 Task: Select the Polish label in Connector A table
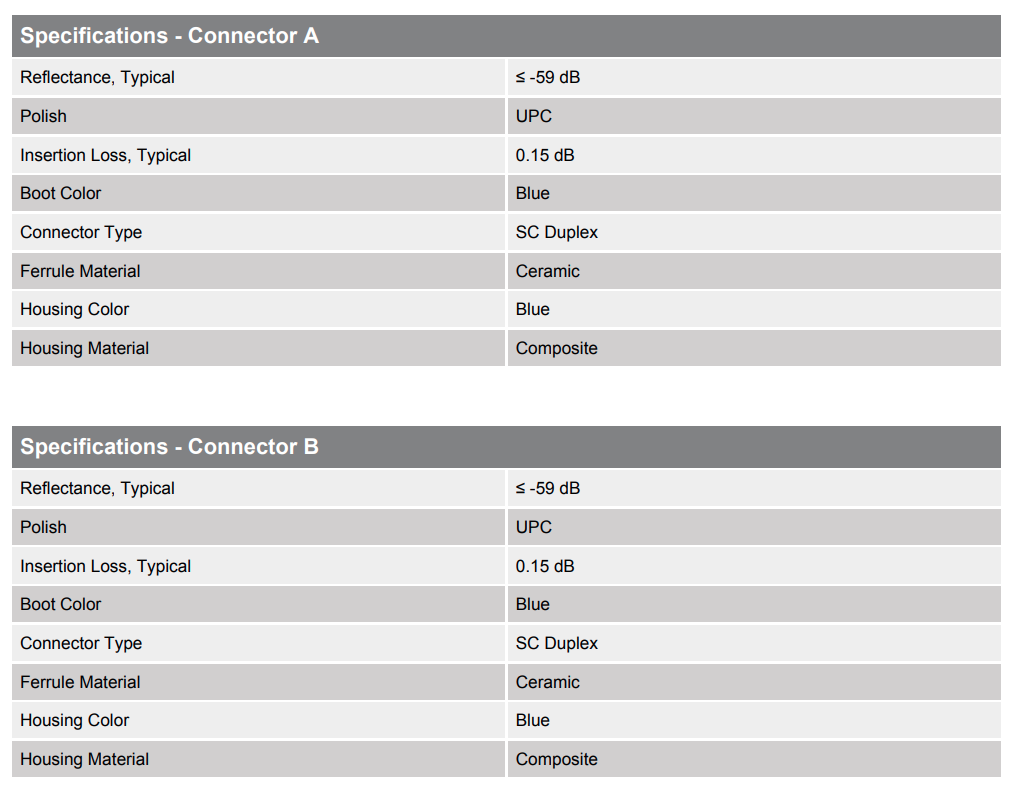[43, 116]
